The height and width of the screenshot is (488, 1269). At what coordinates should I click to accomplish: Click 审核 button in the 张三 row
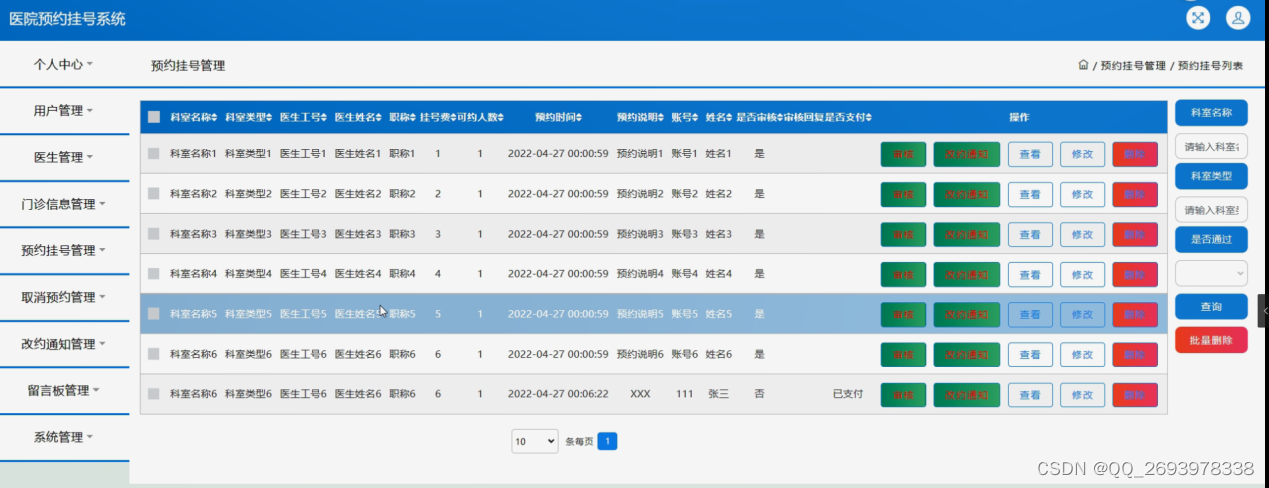tap(903, 395)
